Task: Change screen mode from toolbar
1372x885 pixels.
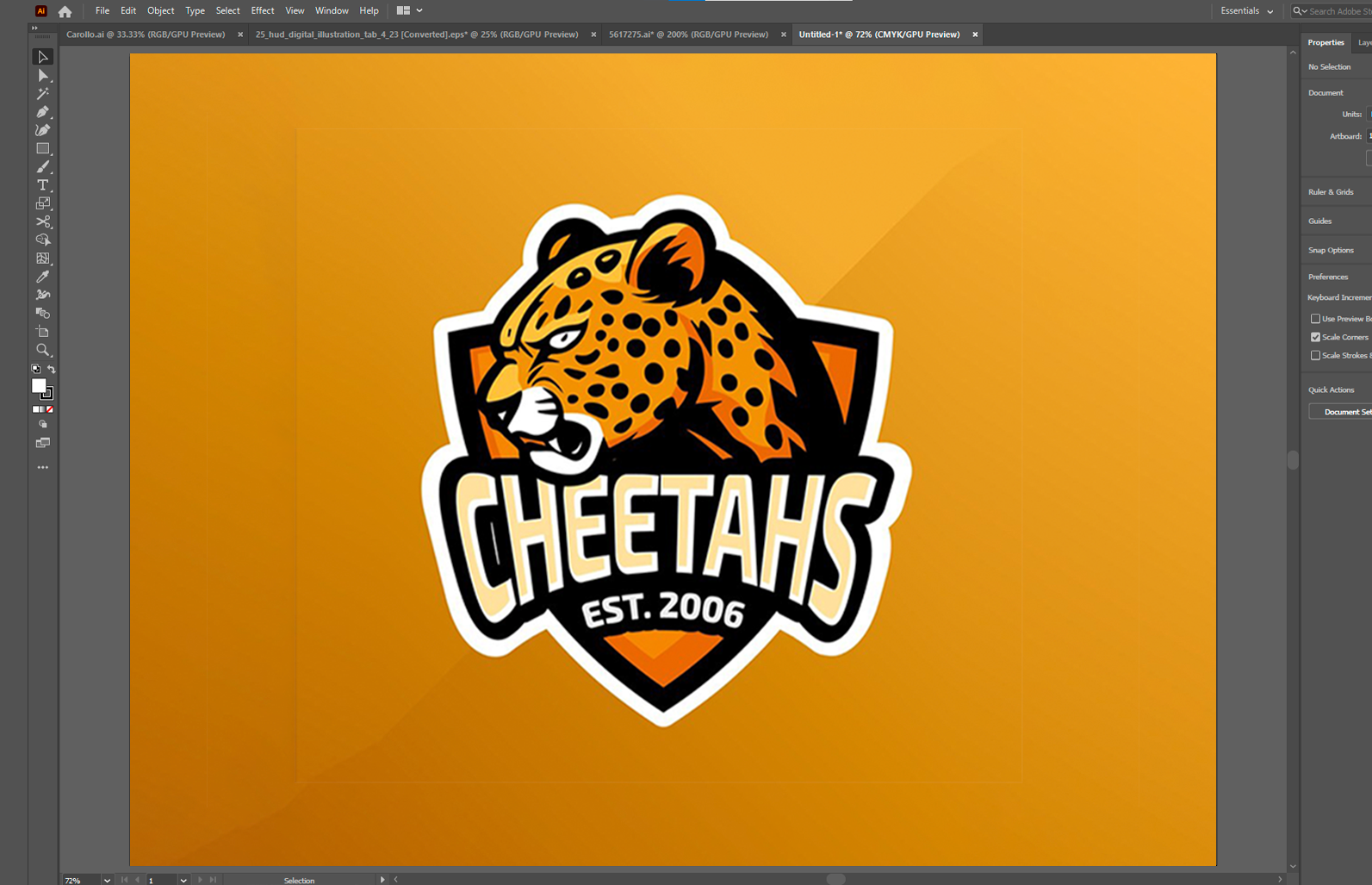Action: pos(42,443)
